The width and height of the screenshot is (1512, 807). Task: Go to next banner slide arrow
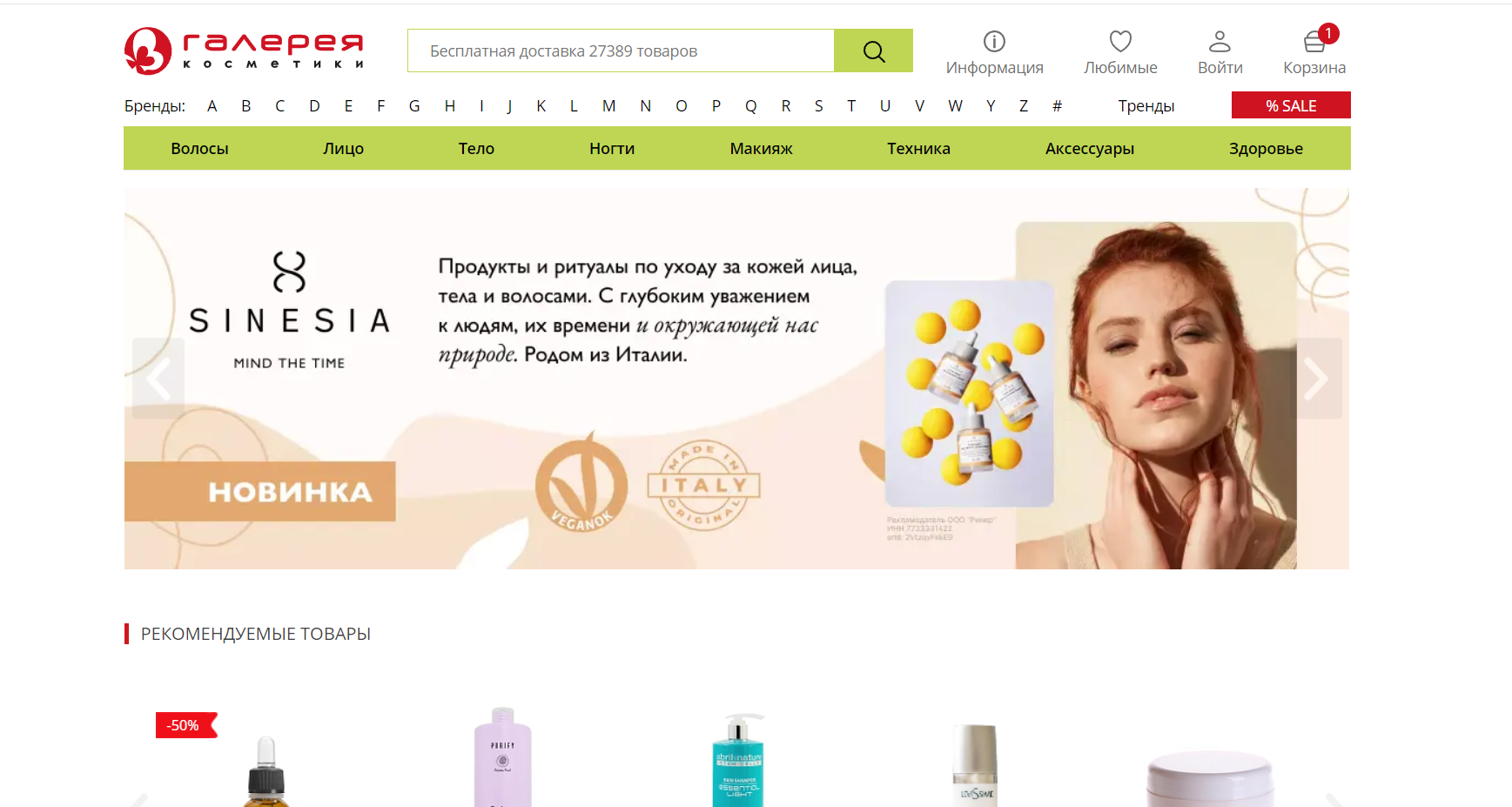click(1315, 379)
